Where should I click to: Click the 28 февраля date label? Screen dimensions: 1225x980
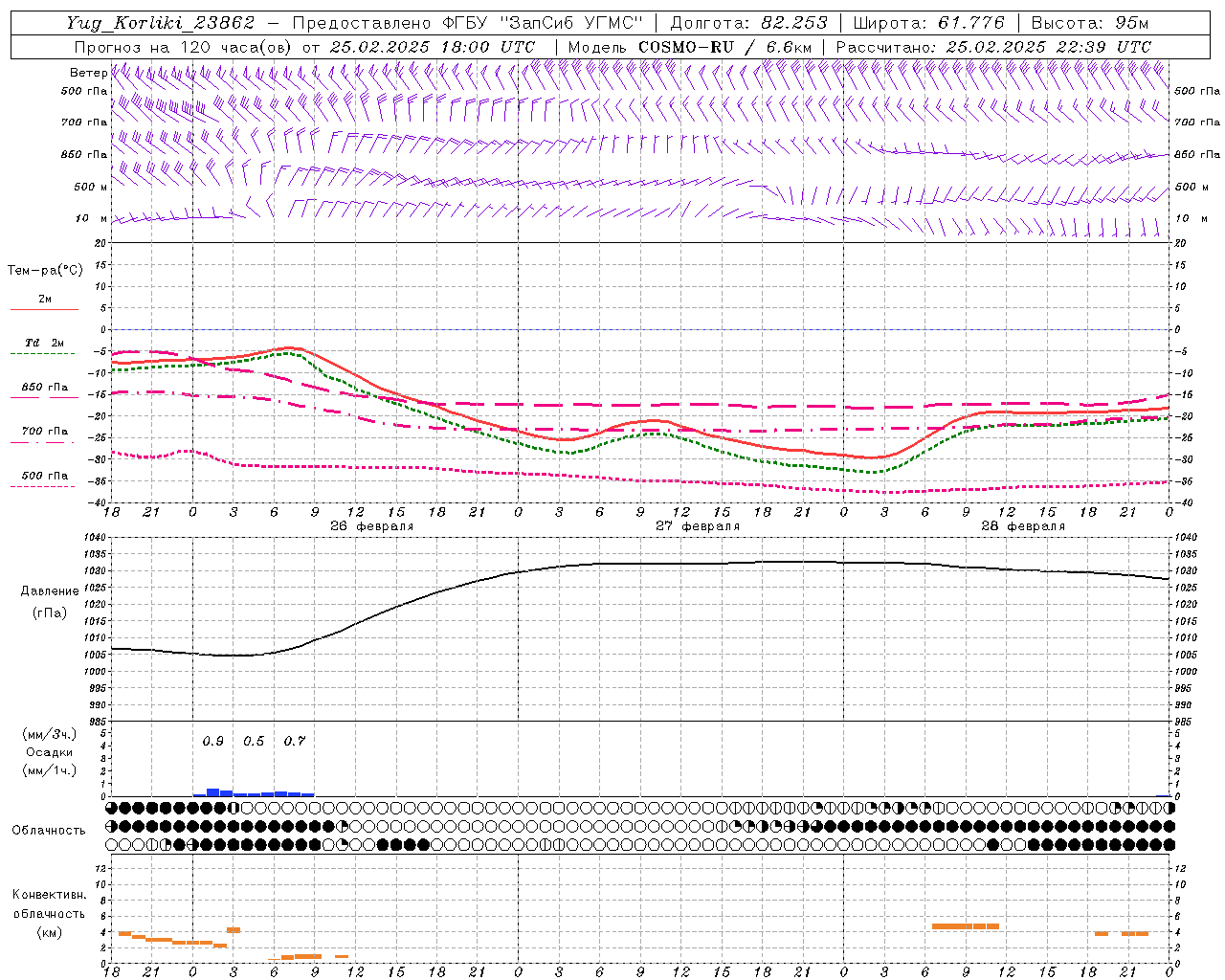[x=1023, y=526]
